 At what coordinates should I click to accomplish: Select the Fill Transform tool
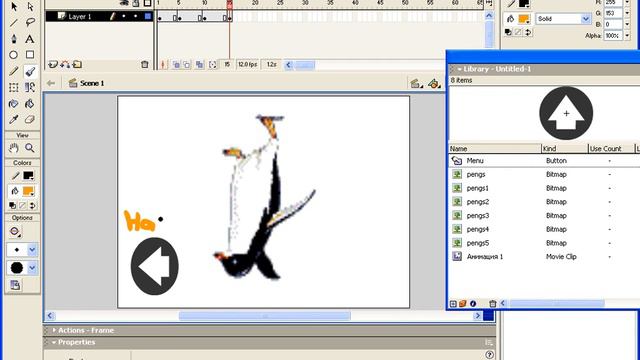30,87
